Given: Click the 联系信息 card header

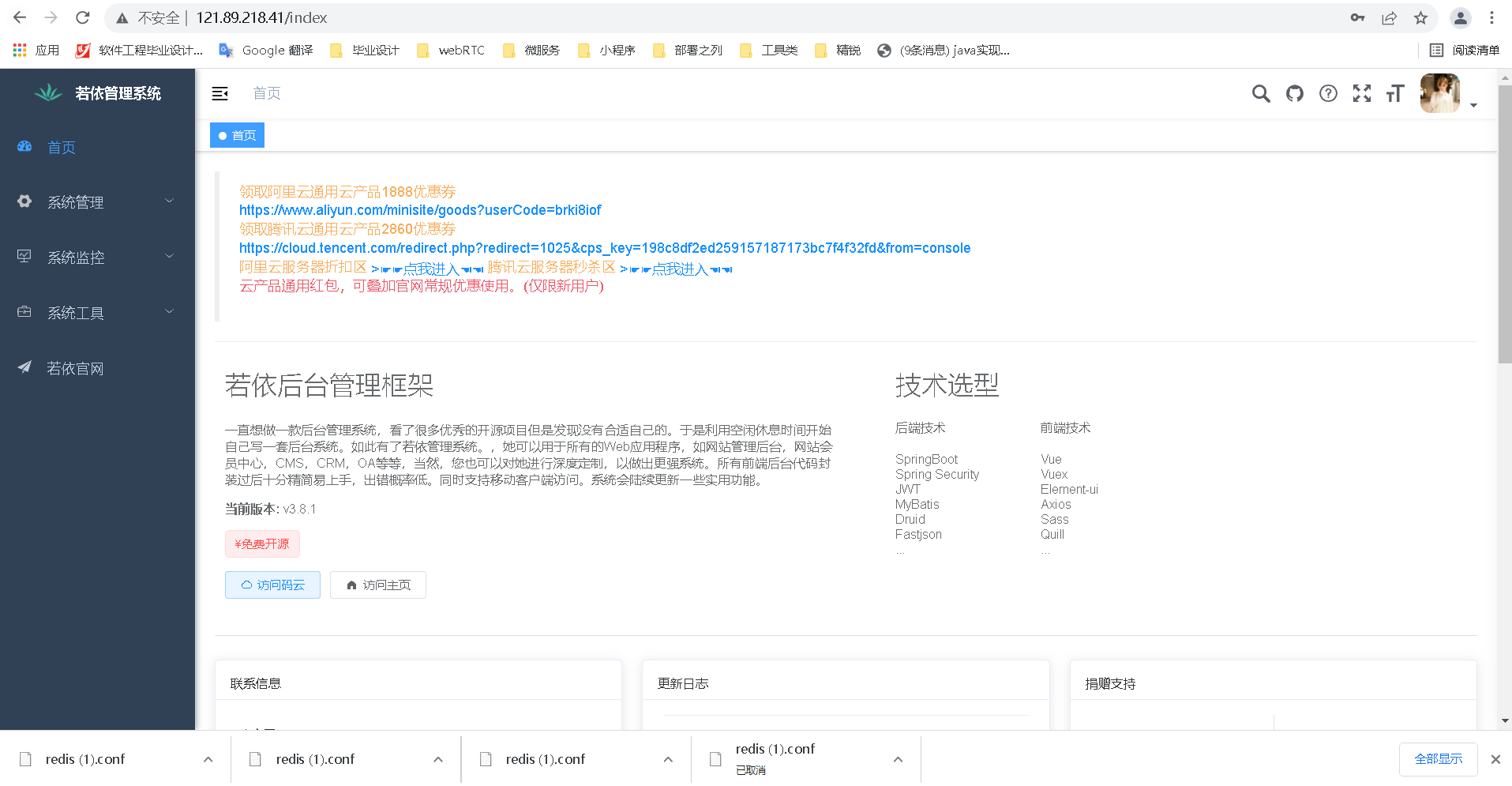Looking at the screenshot, I should pyautogui.click(x=418, y=683).
